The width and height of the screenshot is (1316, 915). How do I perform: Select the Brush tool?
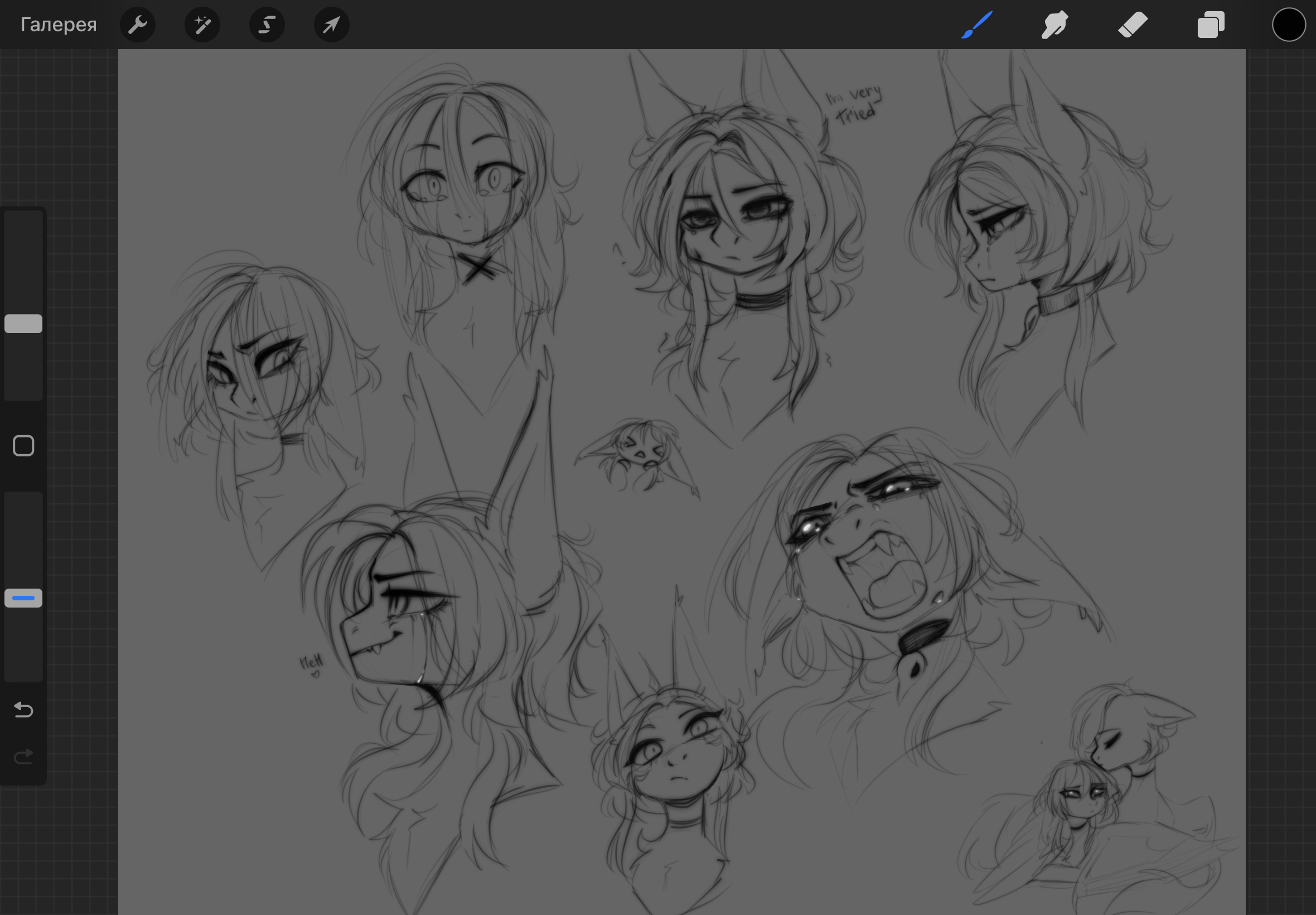(977, 25)
